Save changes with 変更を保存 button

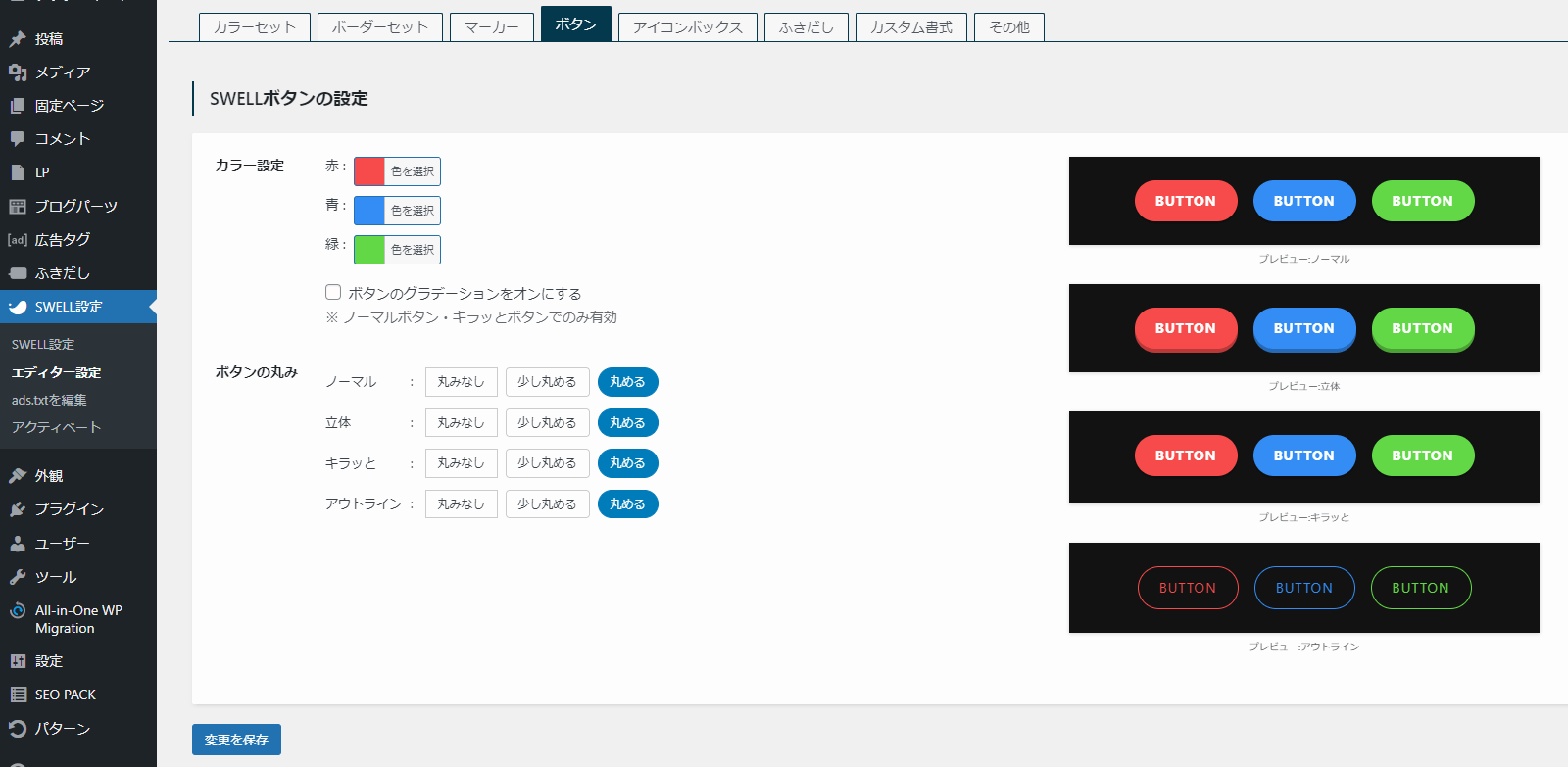tap(236, 740)
